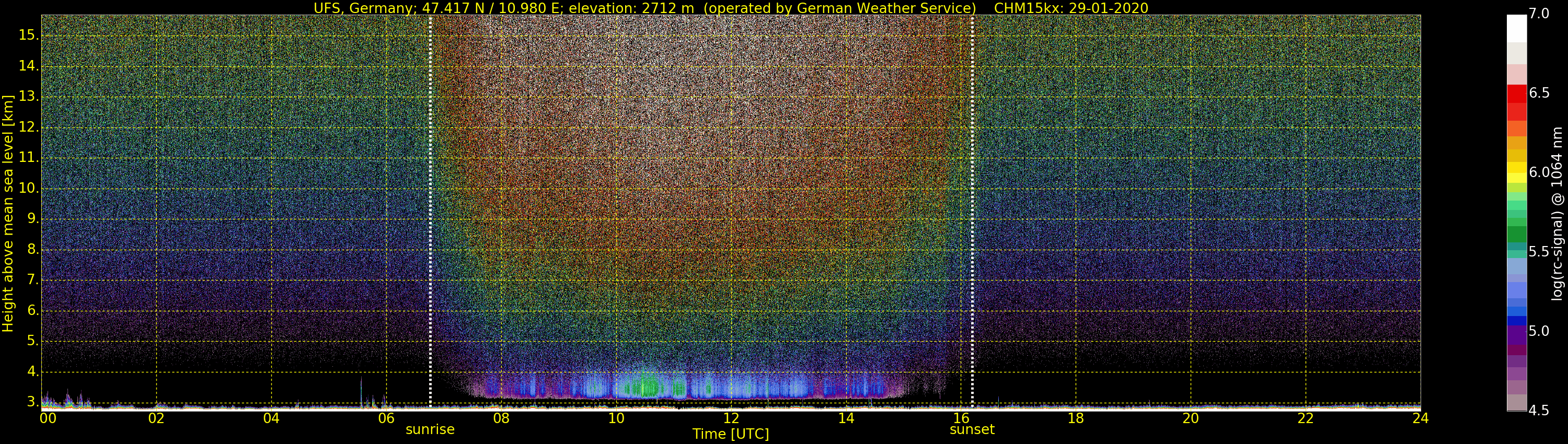Click the colorbar value '7.0'
Viewport: 1568px width, 444px height.
[1539, 14]
